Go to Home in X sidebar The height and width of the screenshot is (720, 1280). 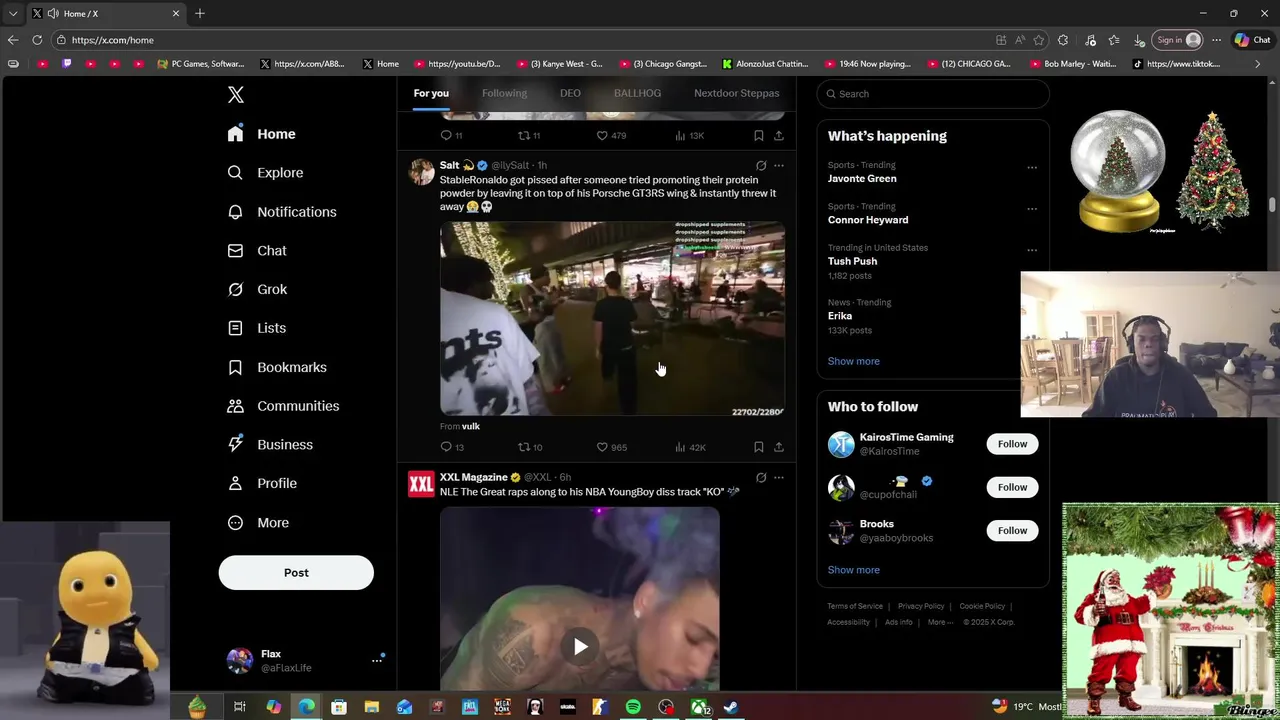point(261,134)
